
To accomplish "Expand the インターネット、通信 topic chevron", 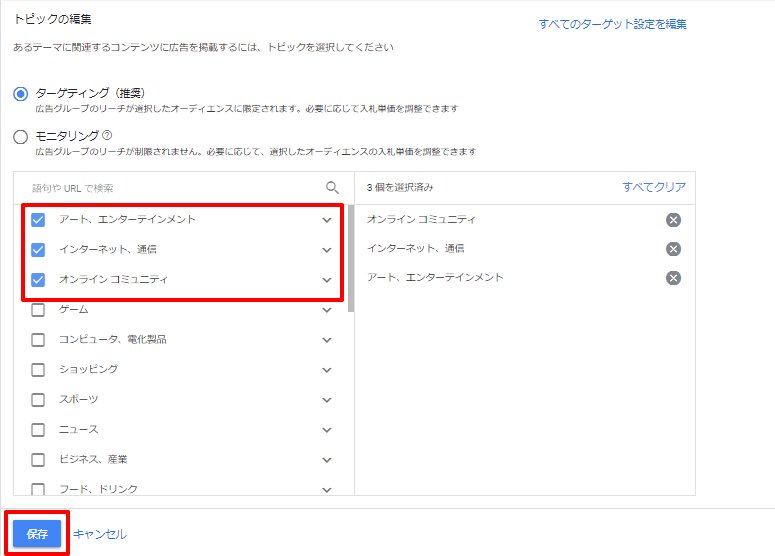I will (327, 250).
